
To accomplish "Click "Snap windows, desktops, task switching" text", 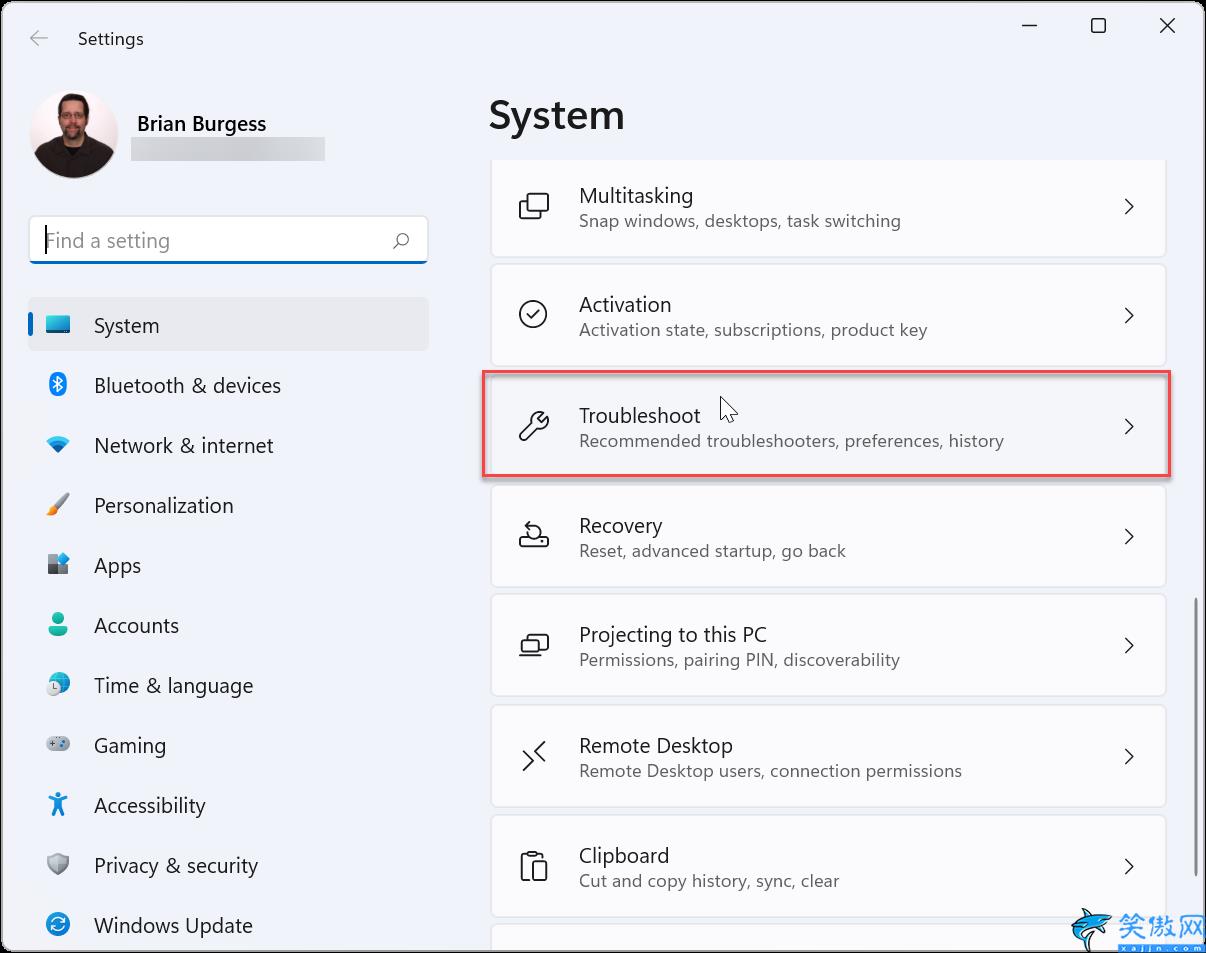I will [740, 221].
